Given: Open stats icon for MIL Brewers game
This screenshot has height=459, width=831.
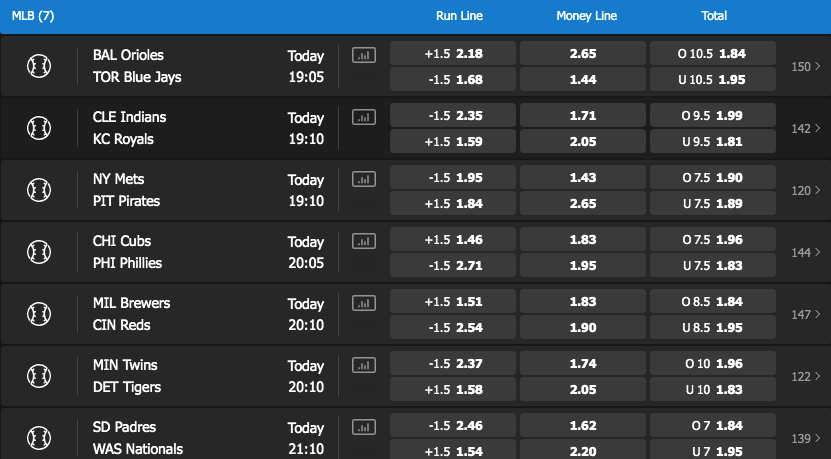Looking at the screenshot, I should 364,303.
